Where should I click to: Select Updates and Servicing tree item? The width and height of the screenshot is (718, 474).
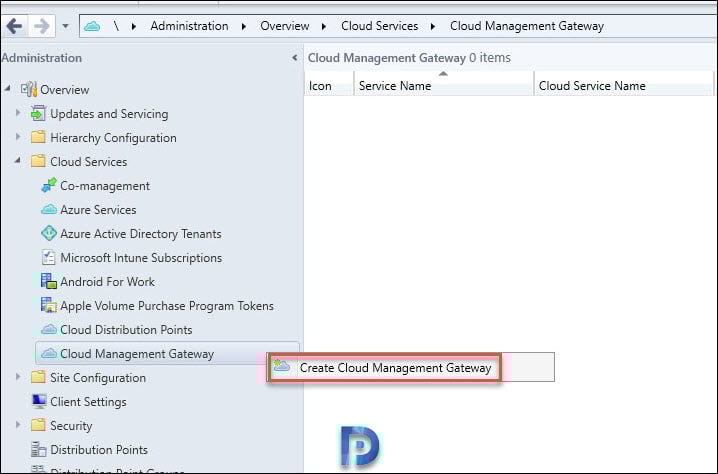click(x=109, y=114)
